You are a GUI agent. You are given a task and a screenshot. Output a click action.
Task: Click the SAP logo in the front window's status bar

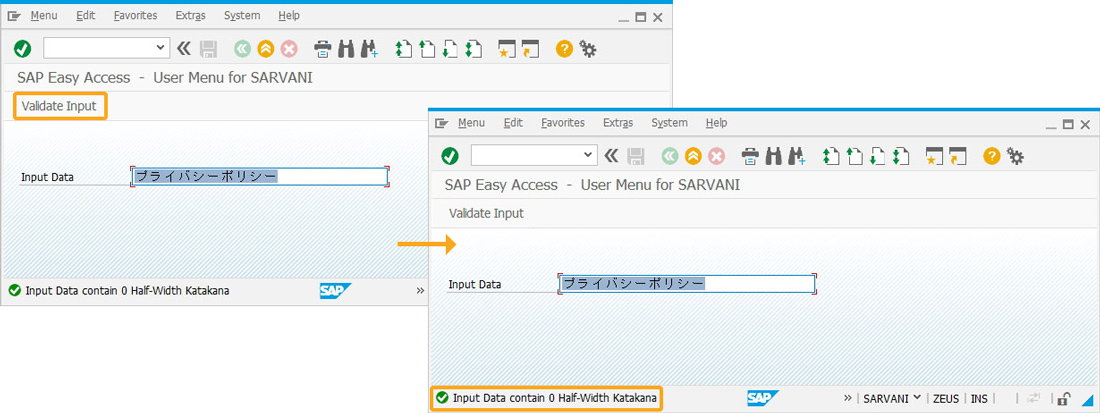click(x=763, y=398)
